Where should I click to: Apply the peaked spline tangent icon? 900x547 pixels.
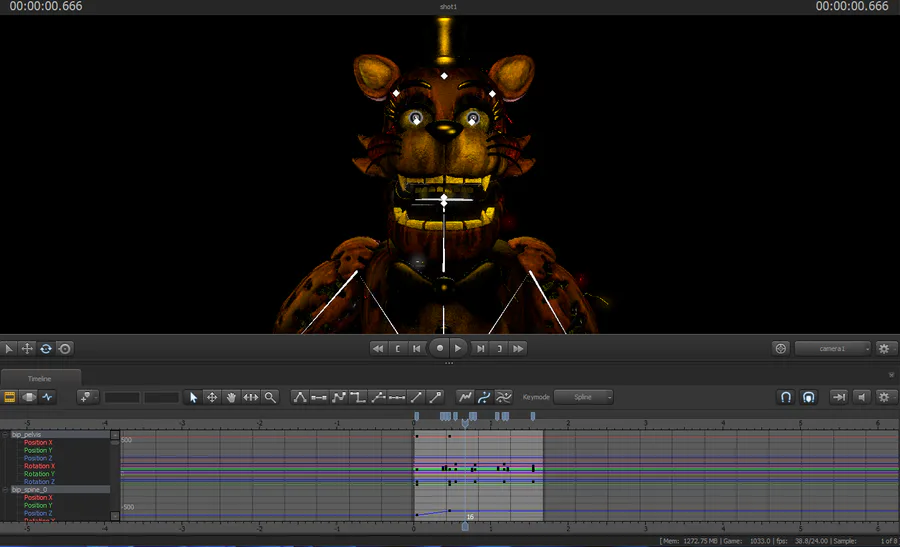(300, 397)
